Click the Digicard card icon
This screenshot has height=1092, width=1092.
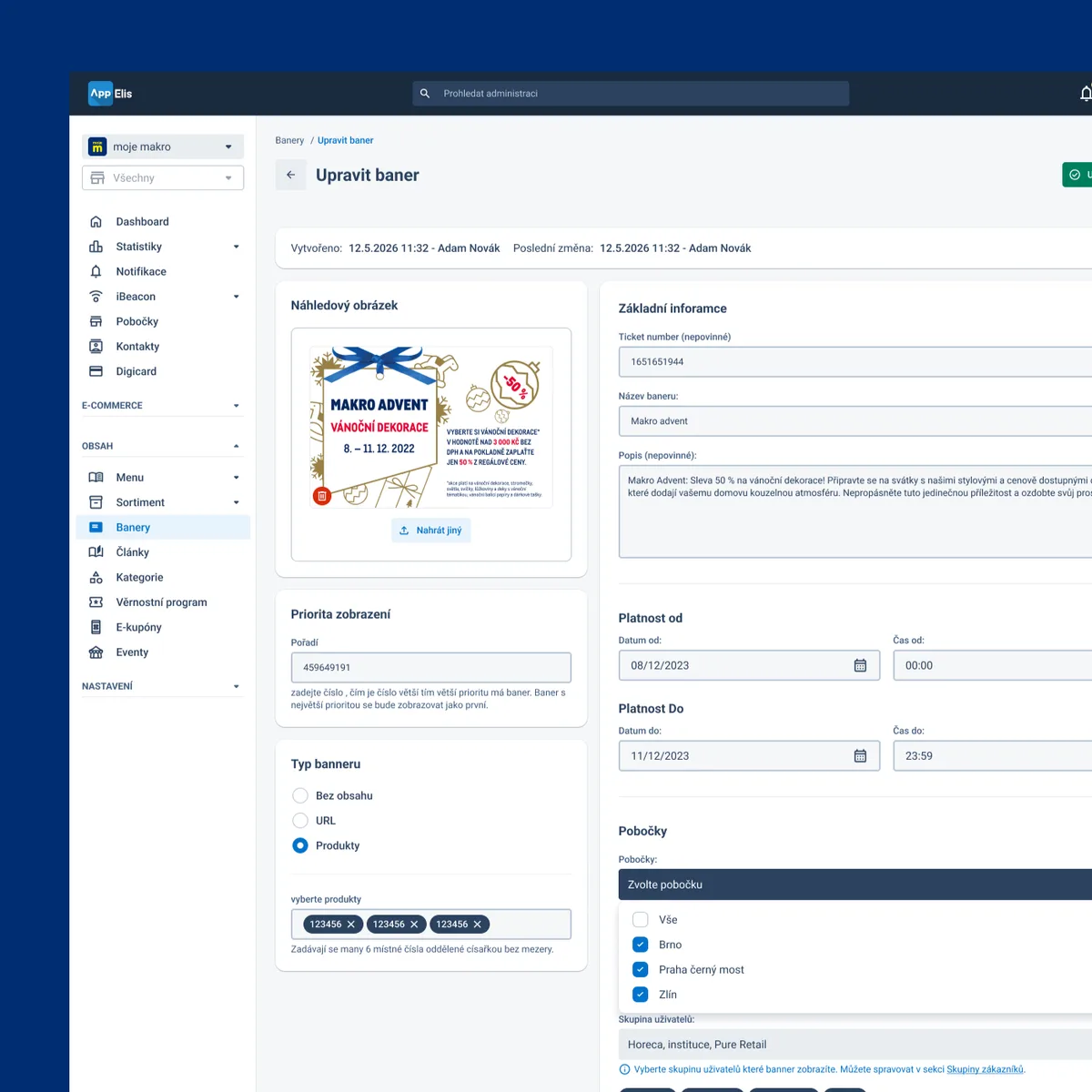click(x=96, y=371)
